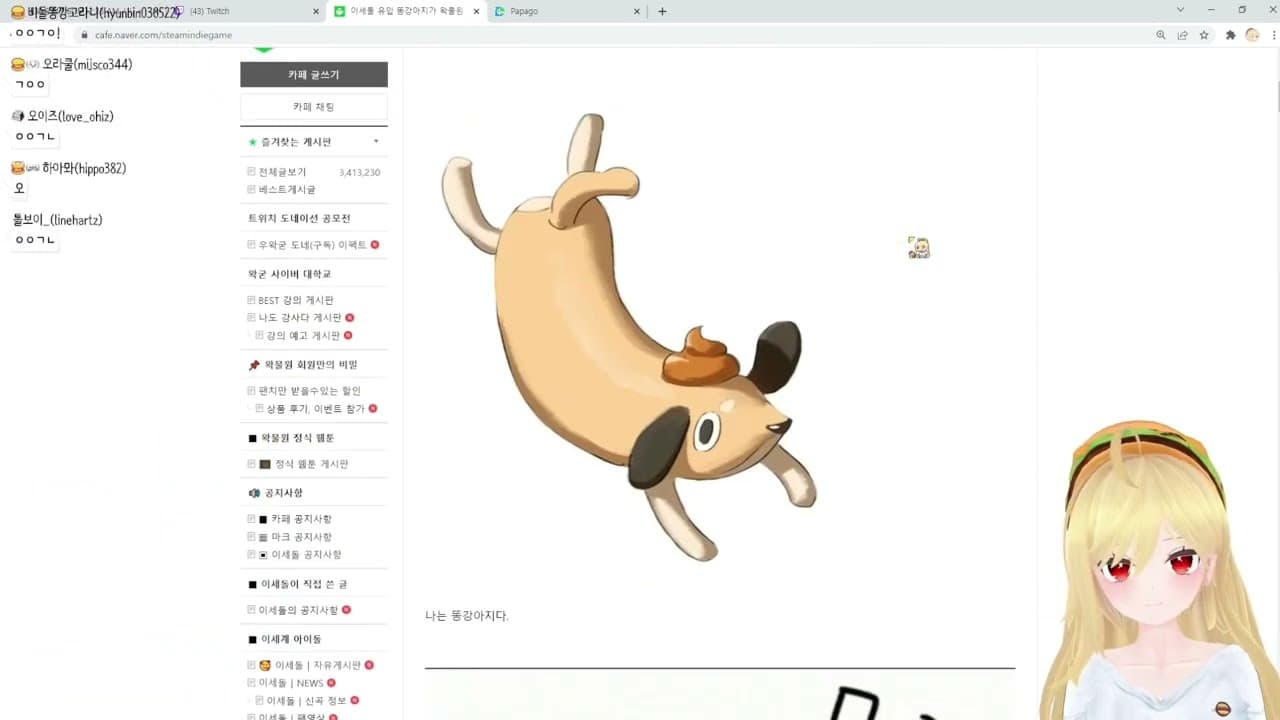Open the 베스트게시글 board

pos(287,189)
